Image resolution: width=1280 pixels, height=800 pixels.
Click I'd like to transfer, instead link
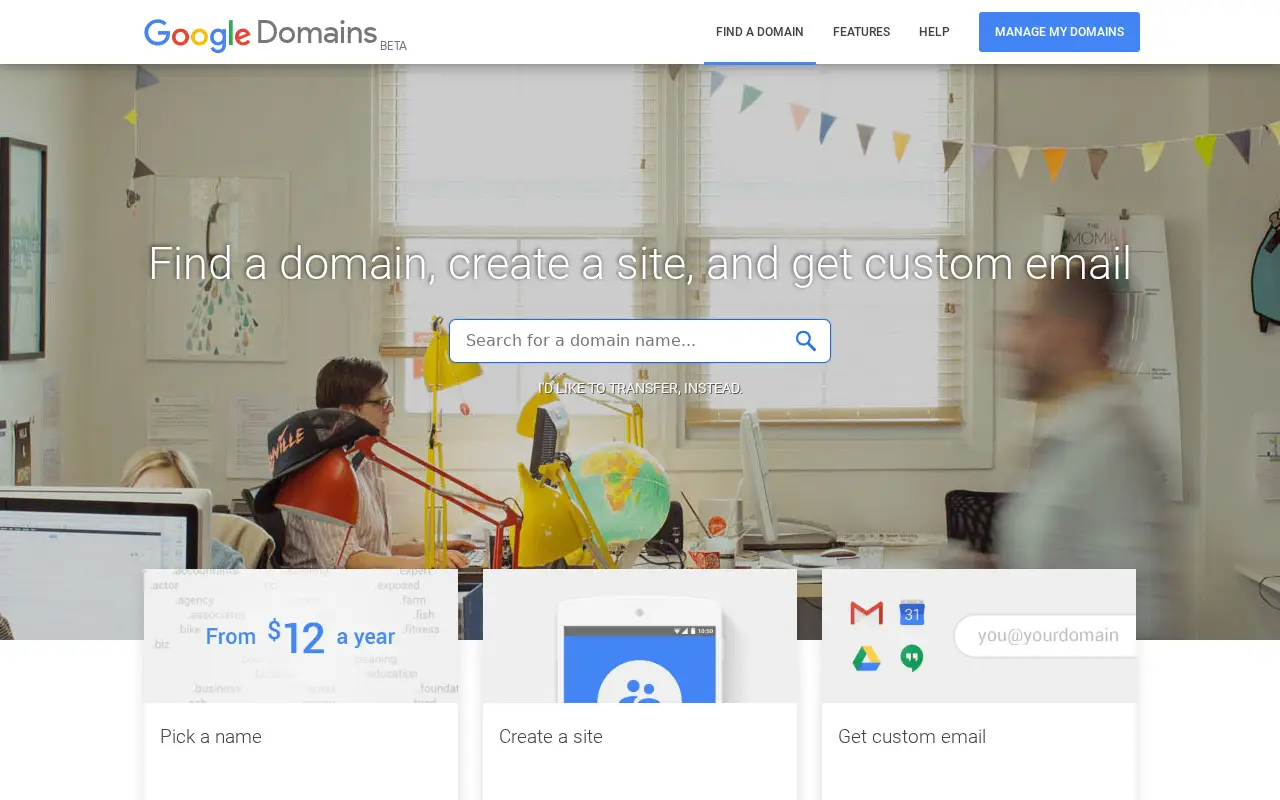tap(640, 388)
